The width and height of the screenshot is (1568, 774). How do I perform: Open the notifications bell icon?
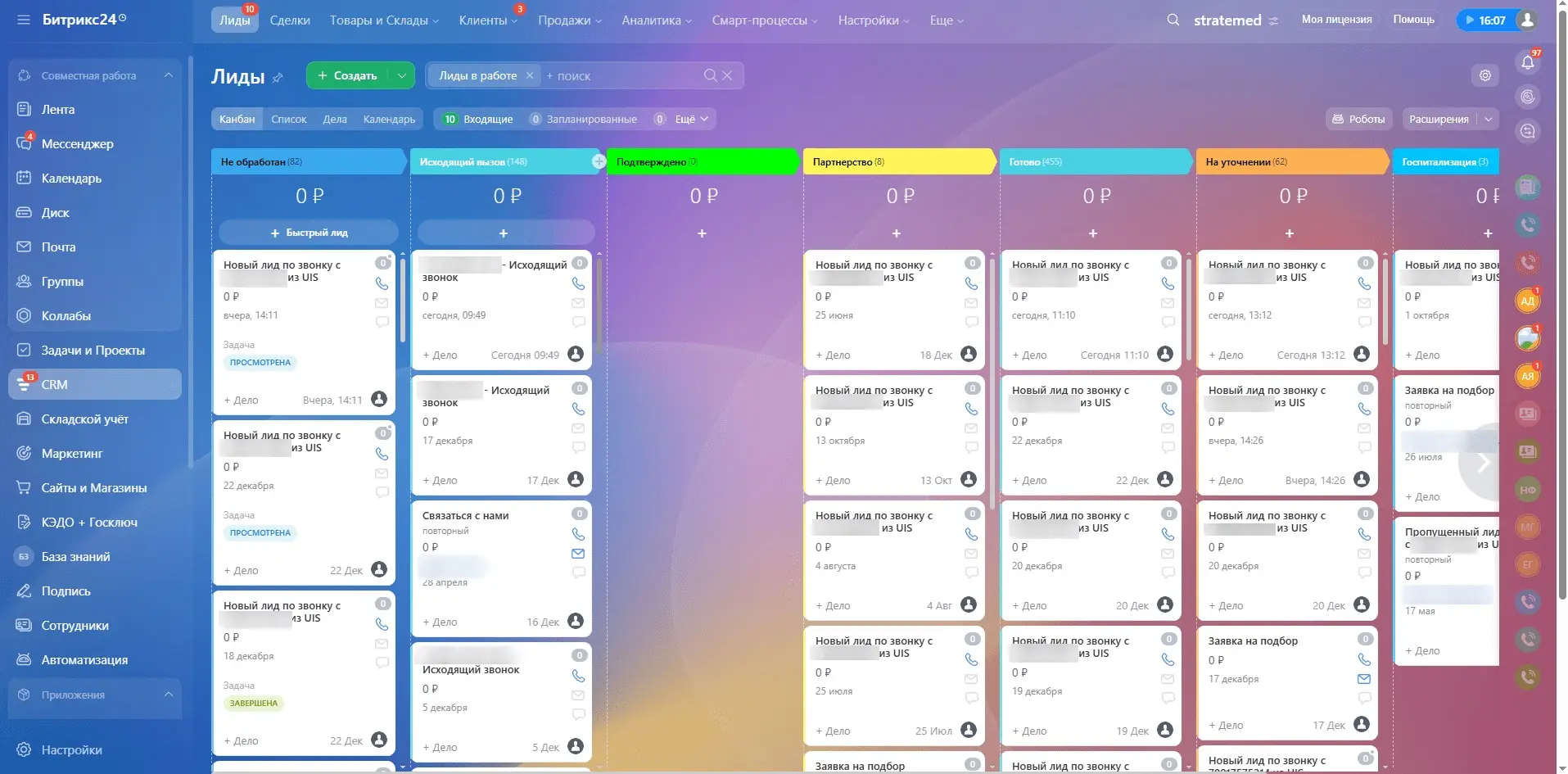[1527, 62]
